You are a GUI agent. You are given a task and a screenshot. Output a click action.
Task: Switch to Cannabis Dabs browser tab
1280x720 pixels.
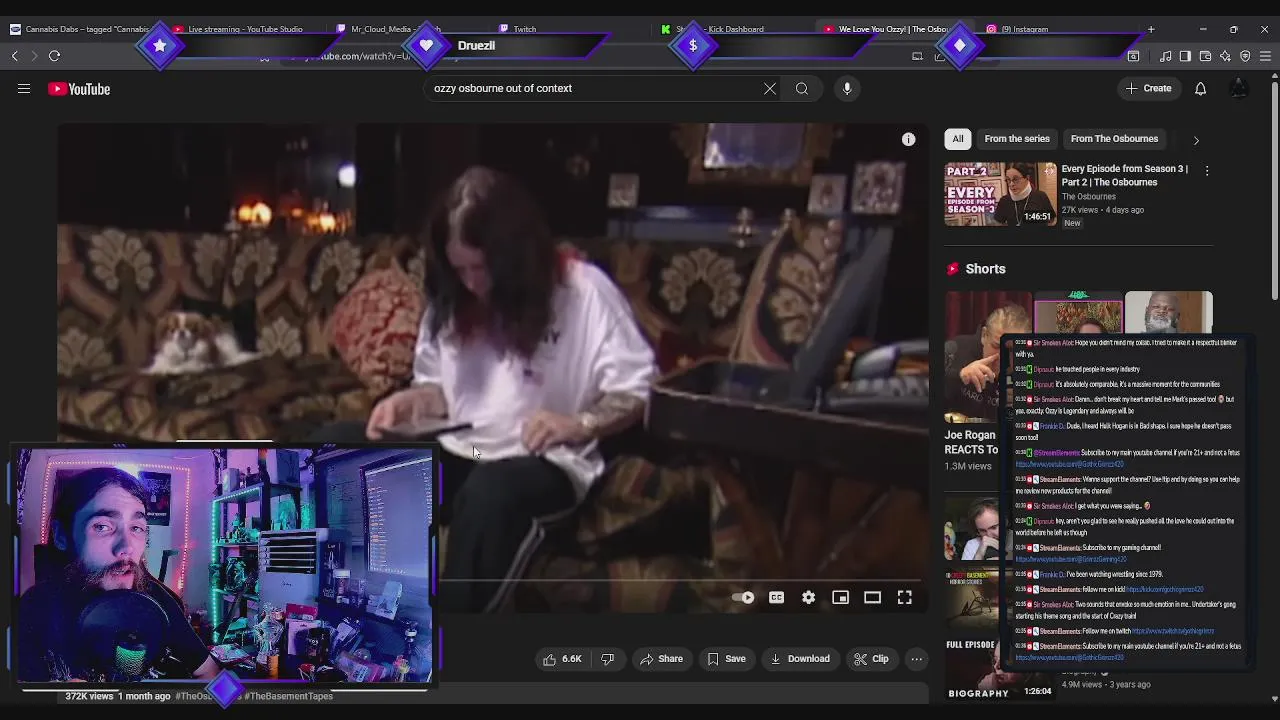click(80, 29)
